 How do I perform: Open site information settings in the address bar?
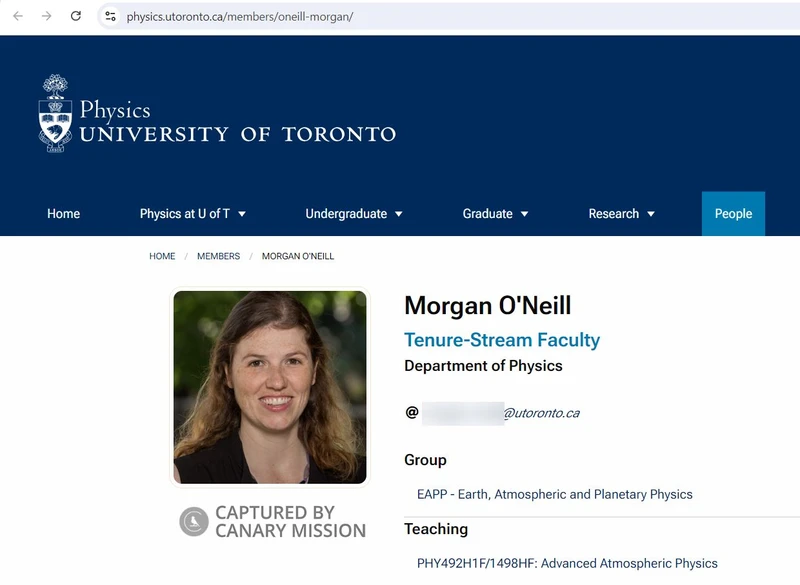(x=110, y=17)
